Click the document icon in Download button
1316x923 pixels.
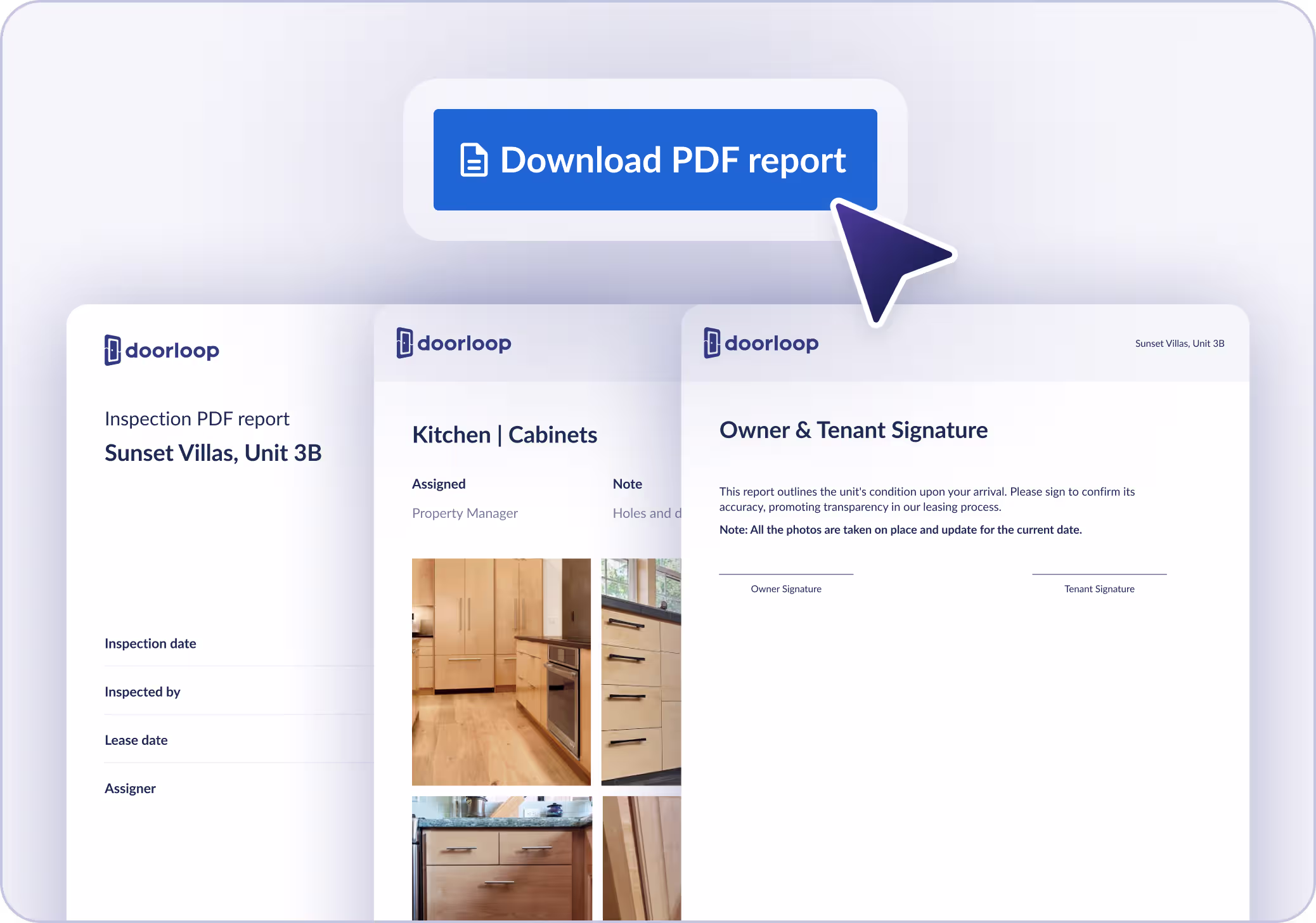click(x=474, y=160)
